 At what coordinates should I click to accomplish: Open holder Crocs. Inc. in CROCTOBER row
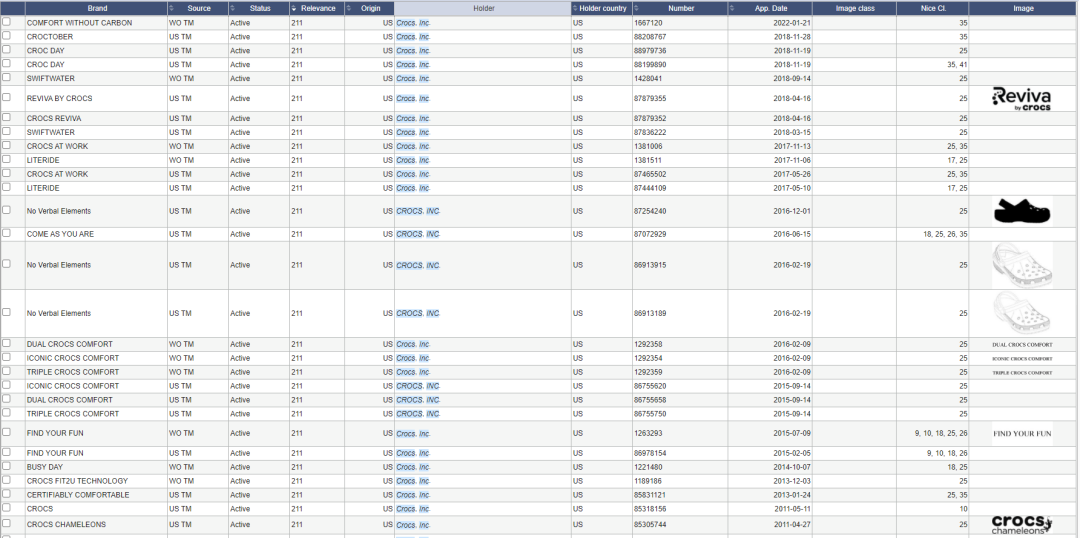click(413, 37)
